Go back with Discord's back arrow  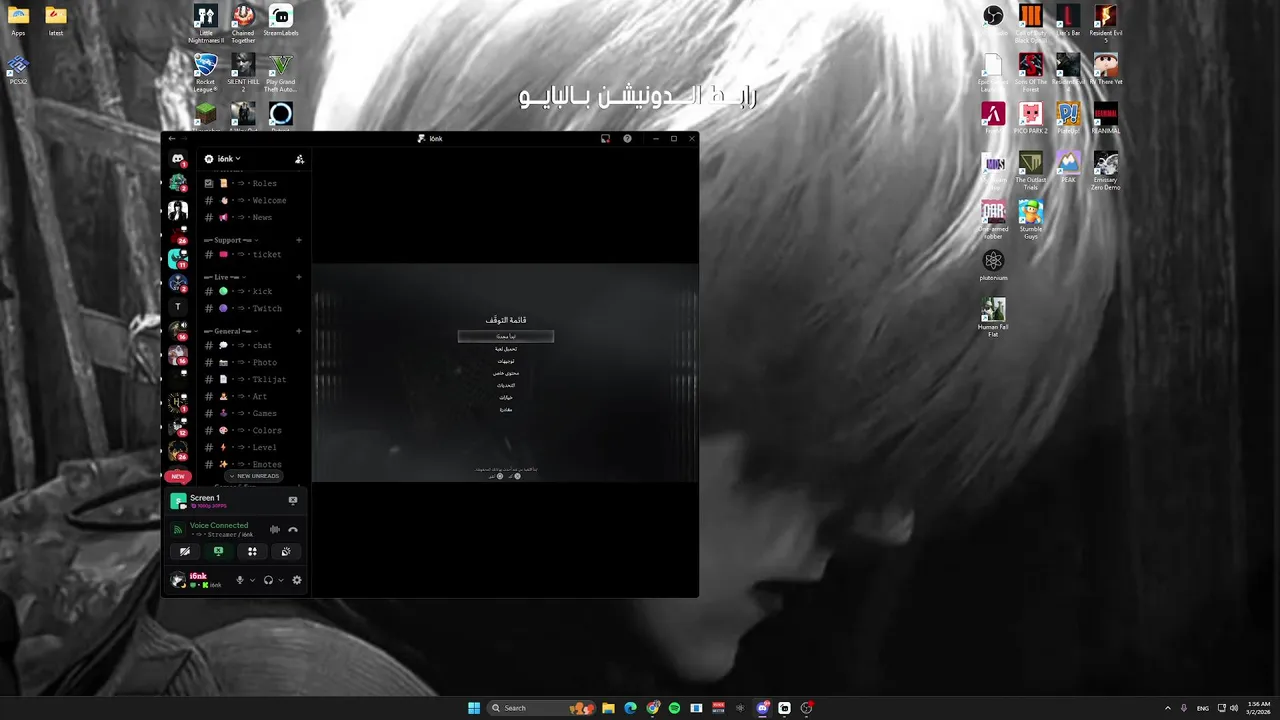pyautogui.click(x=172, y=139)
